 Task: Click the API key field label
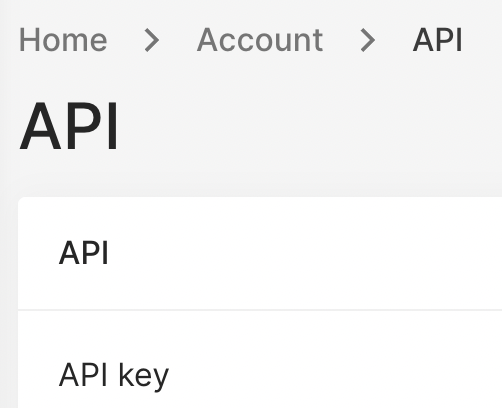(114, 376)
